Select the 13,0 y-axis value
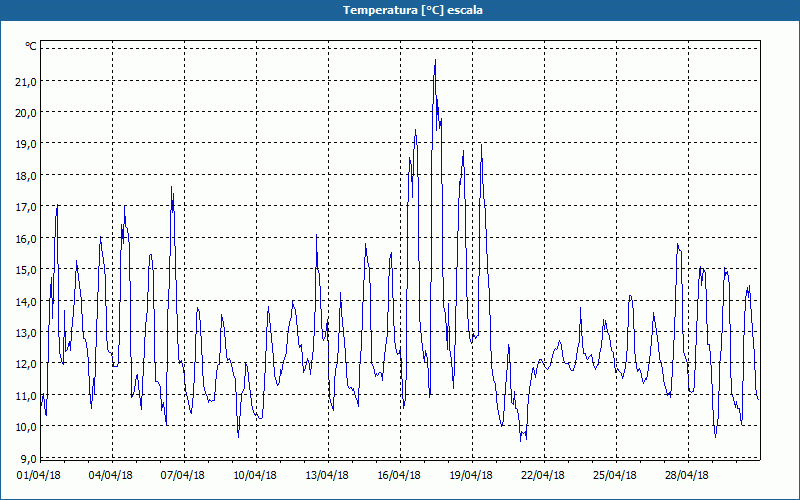 point(26,333)
